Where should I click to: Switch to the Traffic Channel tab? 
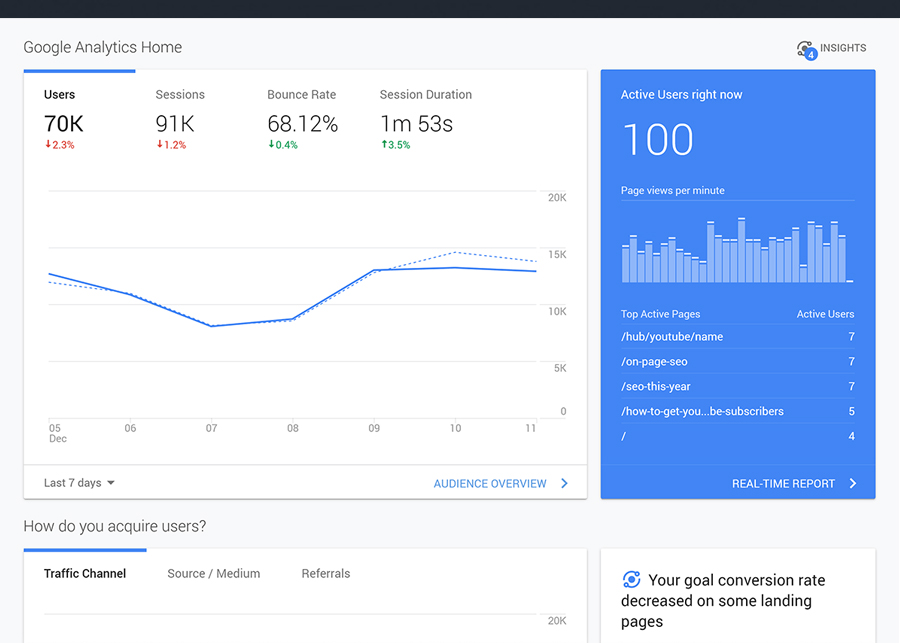coord(85,574)
